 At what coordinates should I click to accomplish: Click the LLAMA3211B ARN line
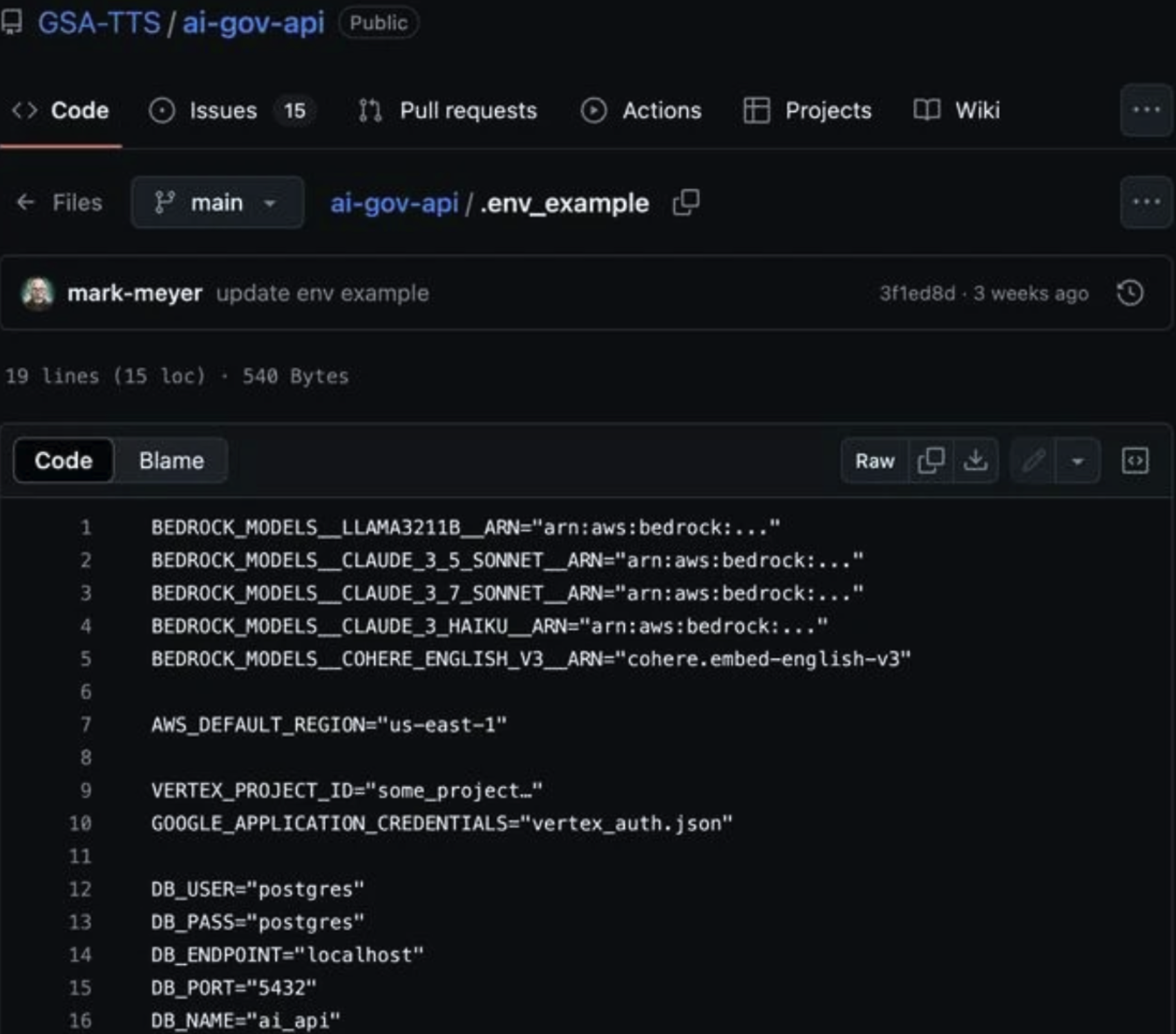pos(466,528)
